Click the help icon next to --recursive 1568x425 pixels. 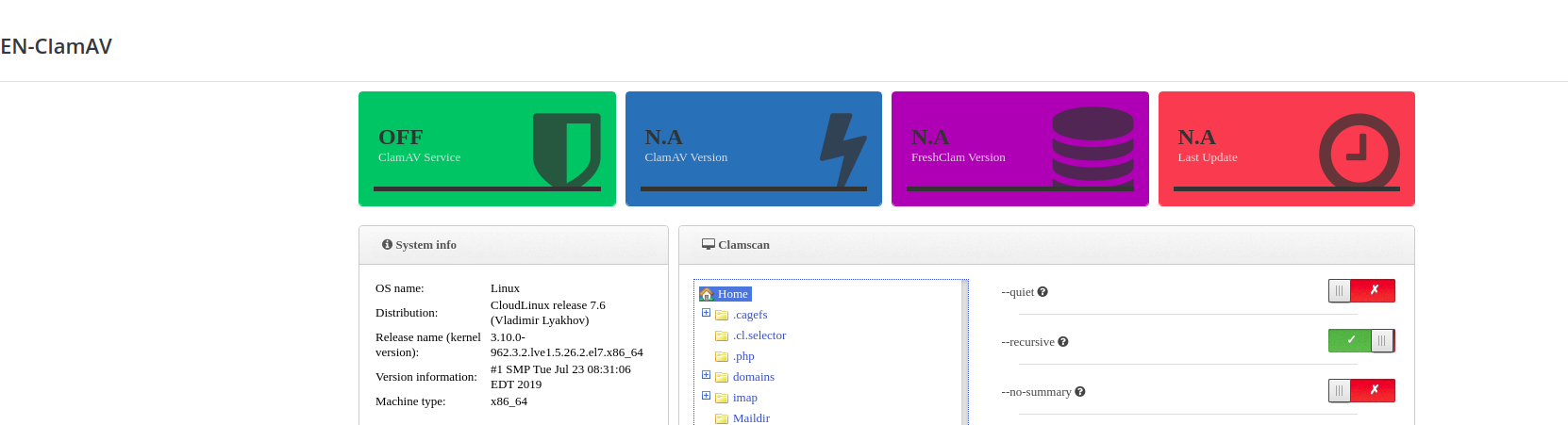[1063, 342]
